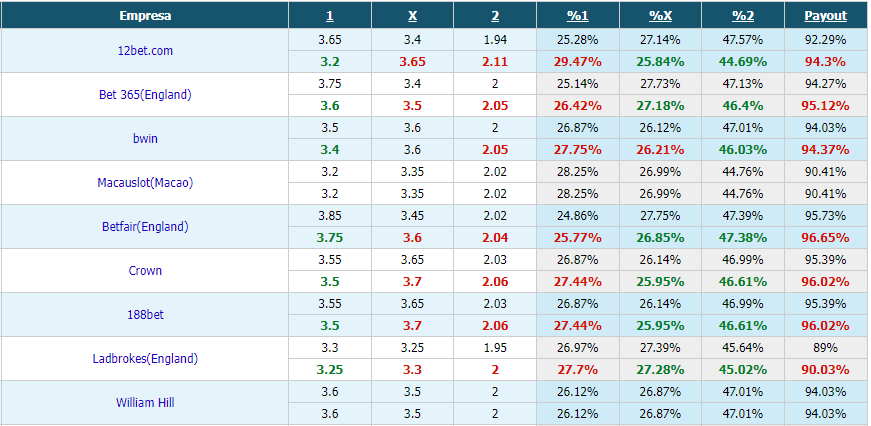Click the bwin bookmaker link

(x=145, y=138)
